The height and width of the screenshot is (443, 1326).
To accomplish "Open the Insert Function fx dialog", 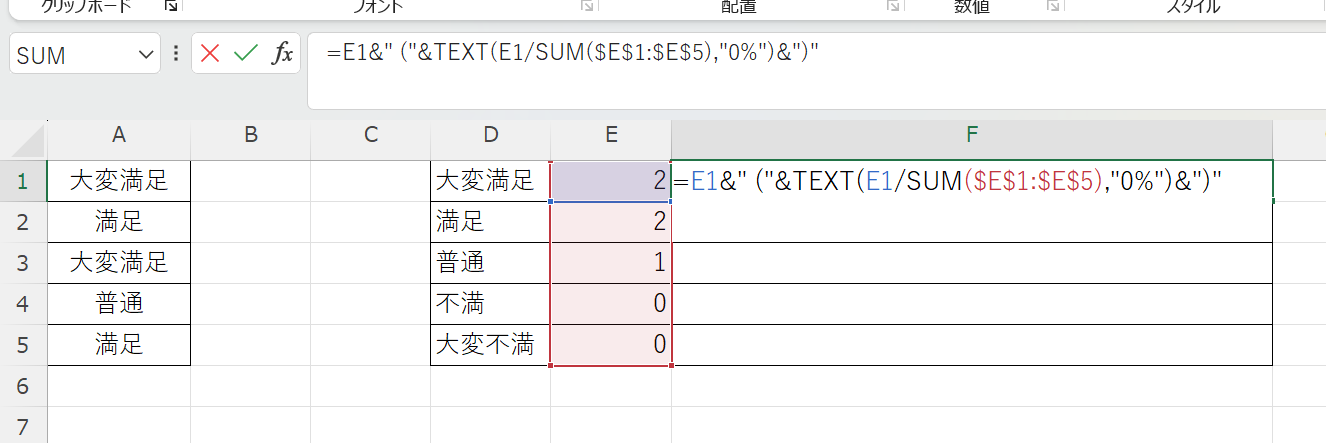I will 282,54.
